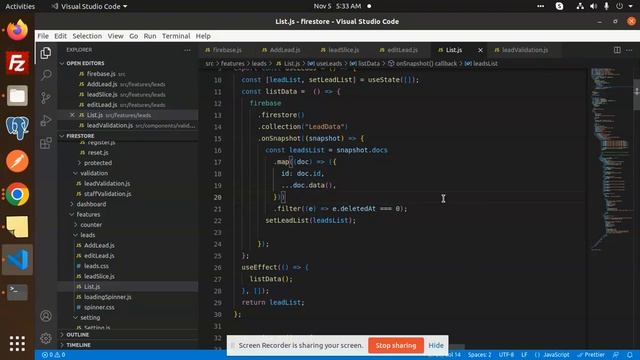This screenshot has height=360, width=640.
Task: Open pgAdmin elephant icon in dock
Action: click(17, 128)
